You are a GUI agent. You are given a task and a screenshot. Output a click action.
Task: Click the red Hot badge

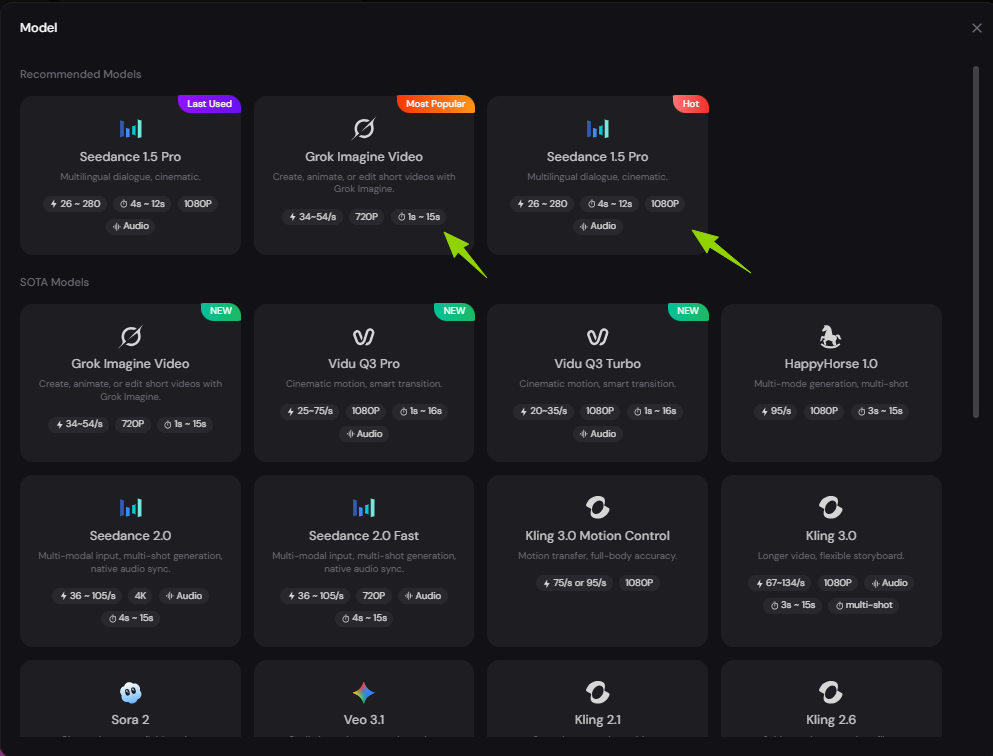(x=690, y=104)
